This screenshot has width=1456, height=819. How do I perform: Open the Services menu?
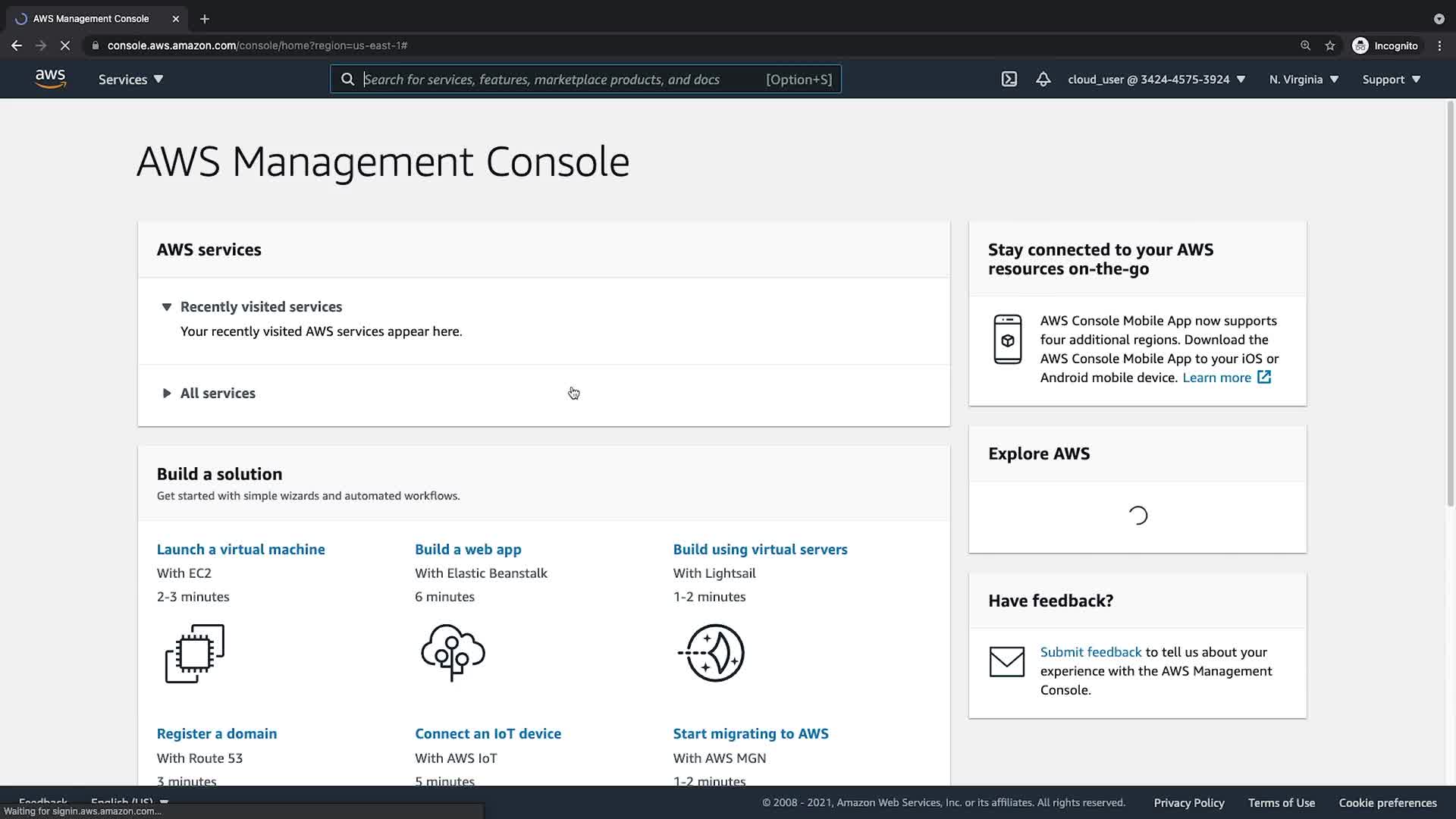[x=130, y=79]
